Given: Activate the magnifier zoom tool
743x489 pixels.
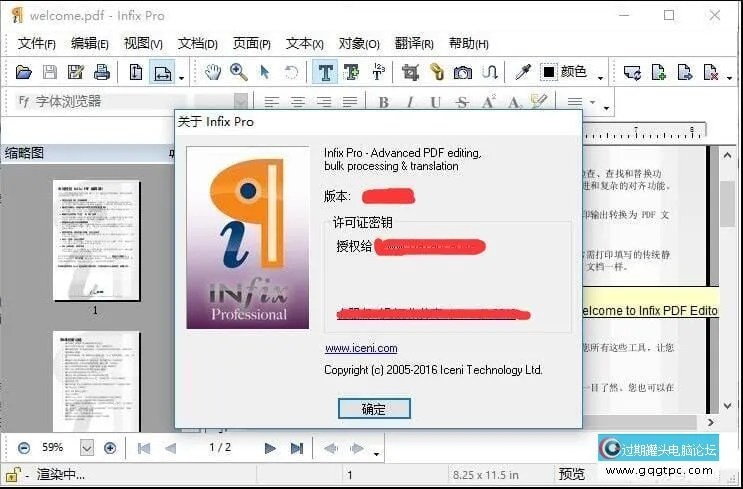Looking at the screenshot, I should (238, 72).
